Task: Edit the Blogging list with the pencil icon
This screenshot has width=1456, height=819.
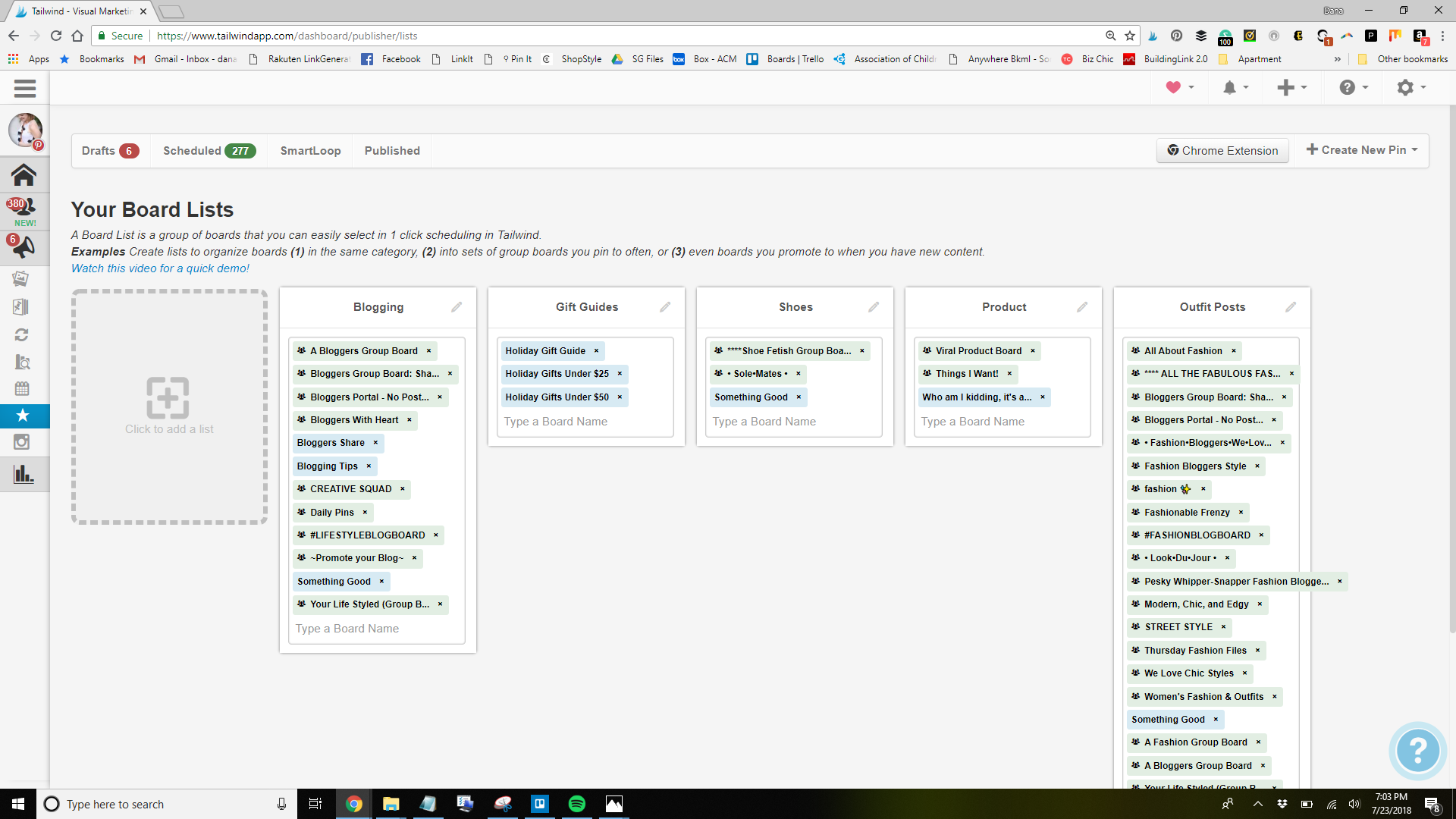Action: pyautogui.click(x=457, y=307)
